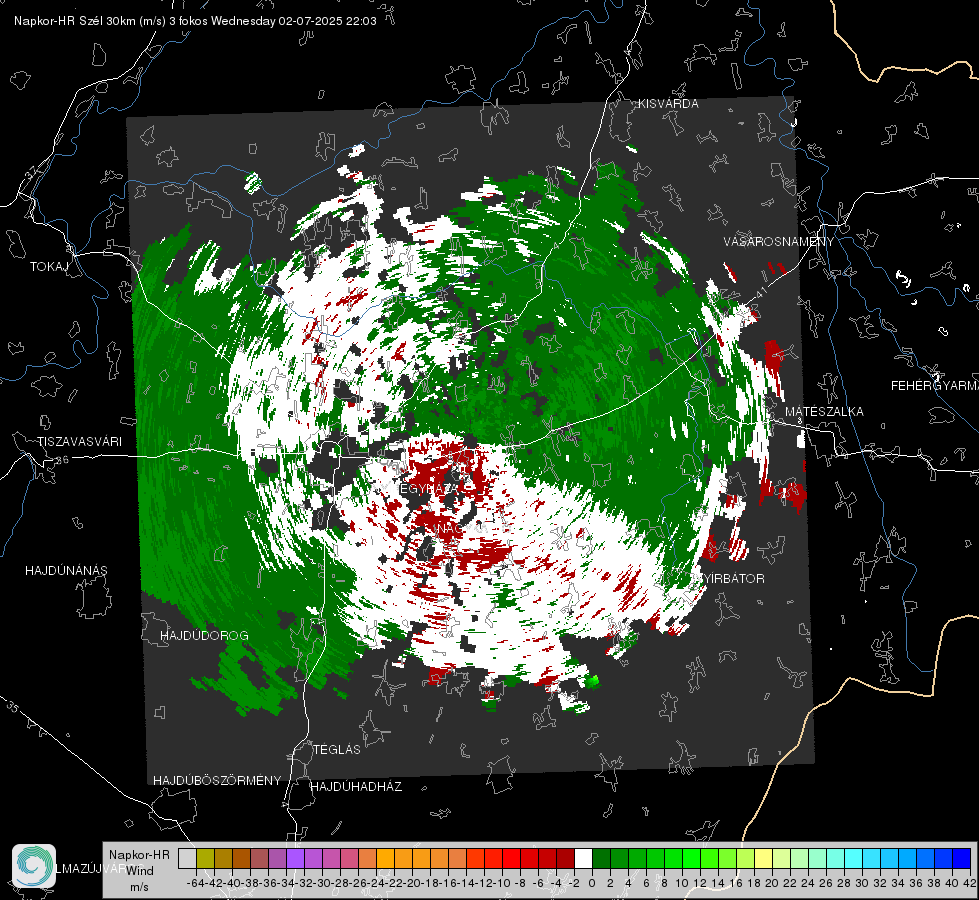Click road number 41 near Vásárosnamény
The width and height of the screenshot is (979, 900).
click(x=760, y=292)
